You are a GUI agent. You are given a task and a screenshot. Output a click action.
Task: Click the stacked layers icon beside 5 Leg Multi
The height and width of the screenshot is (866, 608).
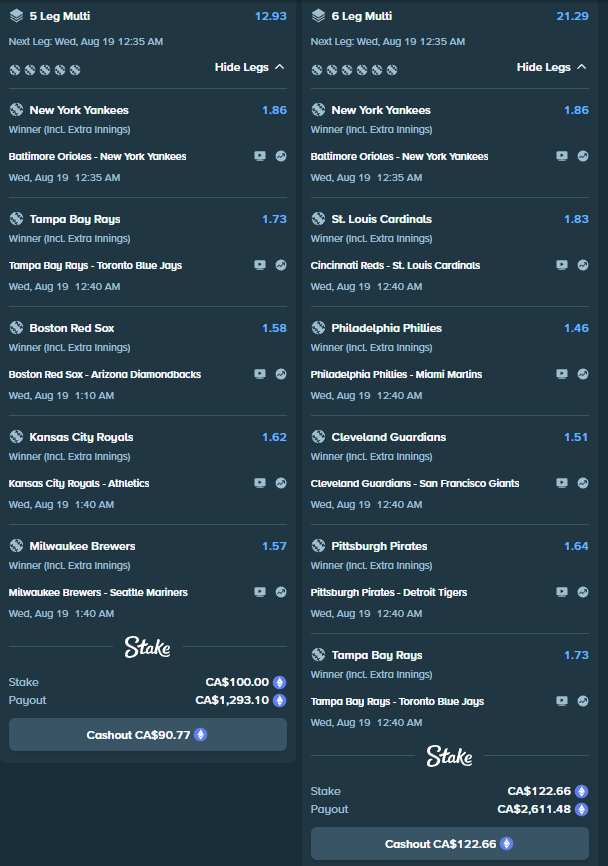point(17,16)
